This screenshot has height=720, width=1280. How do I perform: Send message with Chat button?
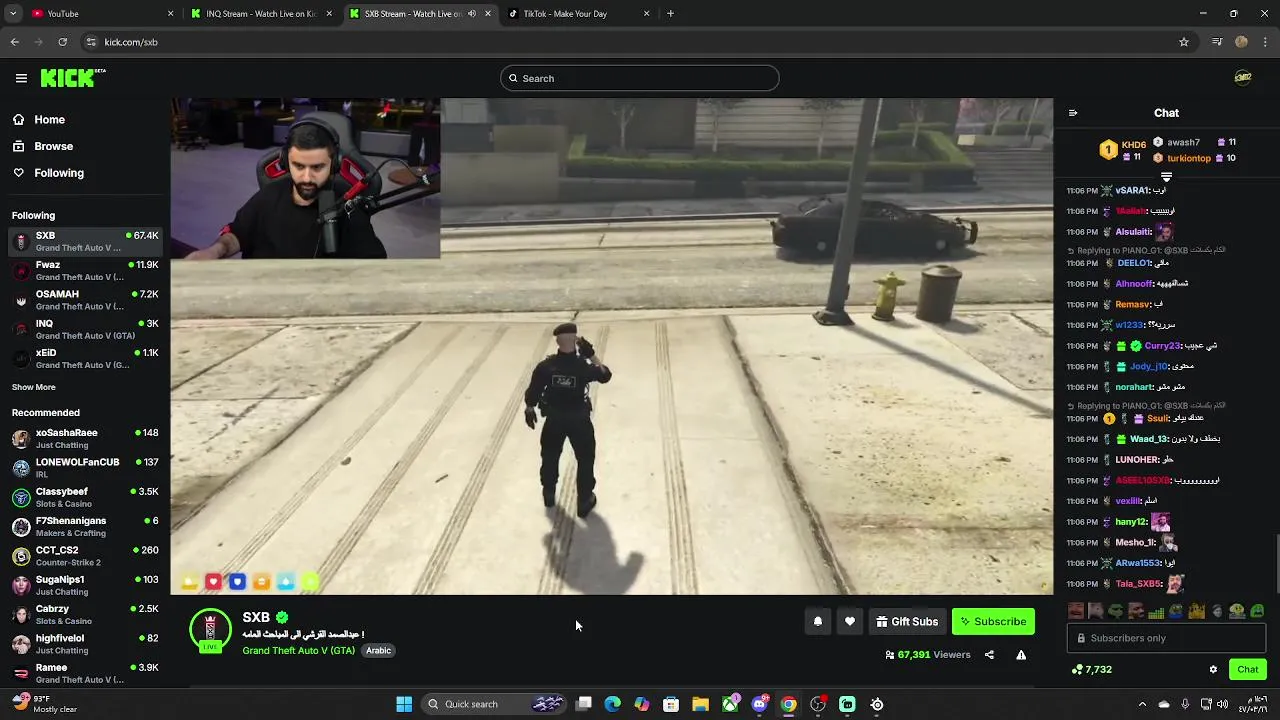click(1248, 669)
